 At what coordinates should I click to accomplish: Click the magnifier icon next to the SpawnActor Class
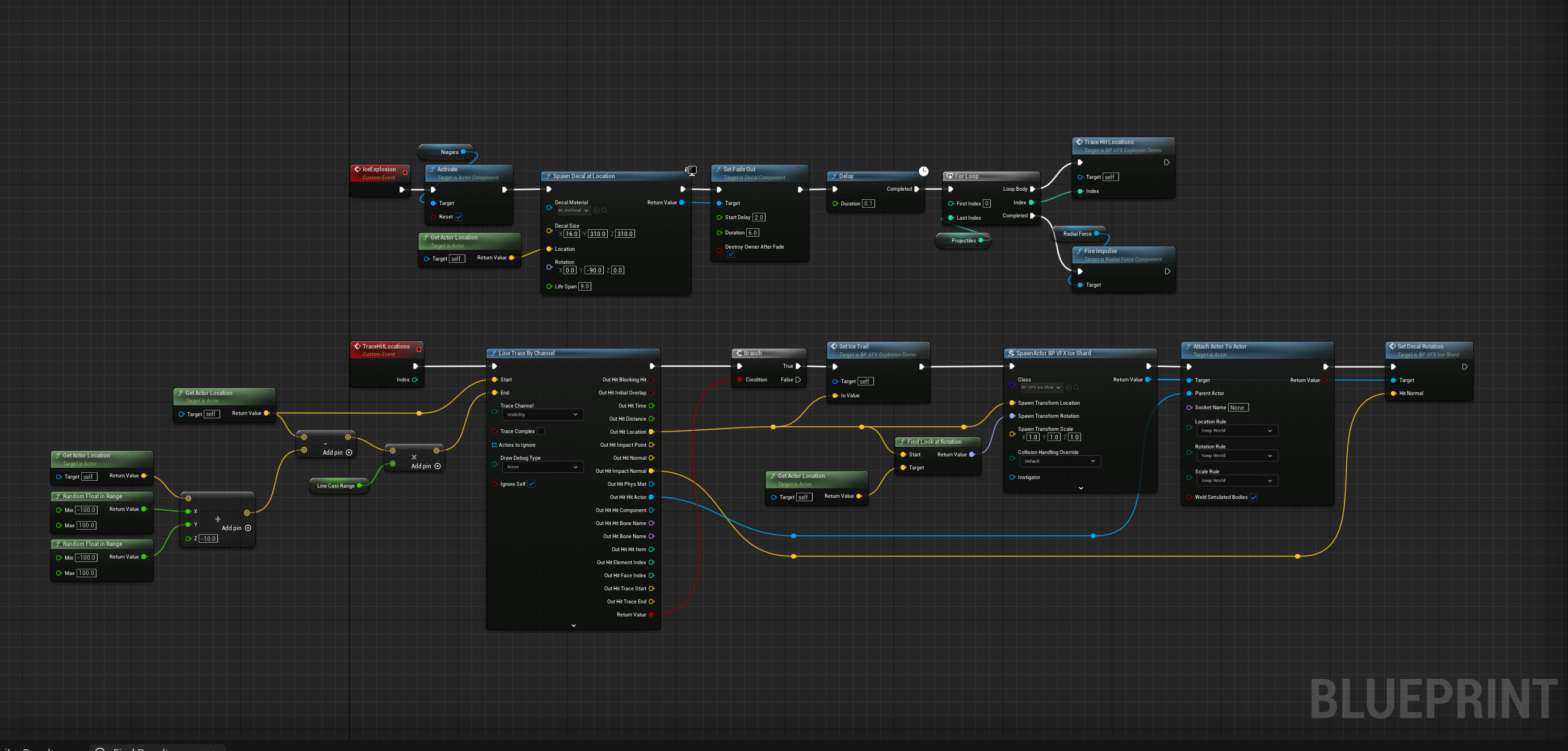1076,387
